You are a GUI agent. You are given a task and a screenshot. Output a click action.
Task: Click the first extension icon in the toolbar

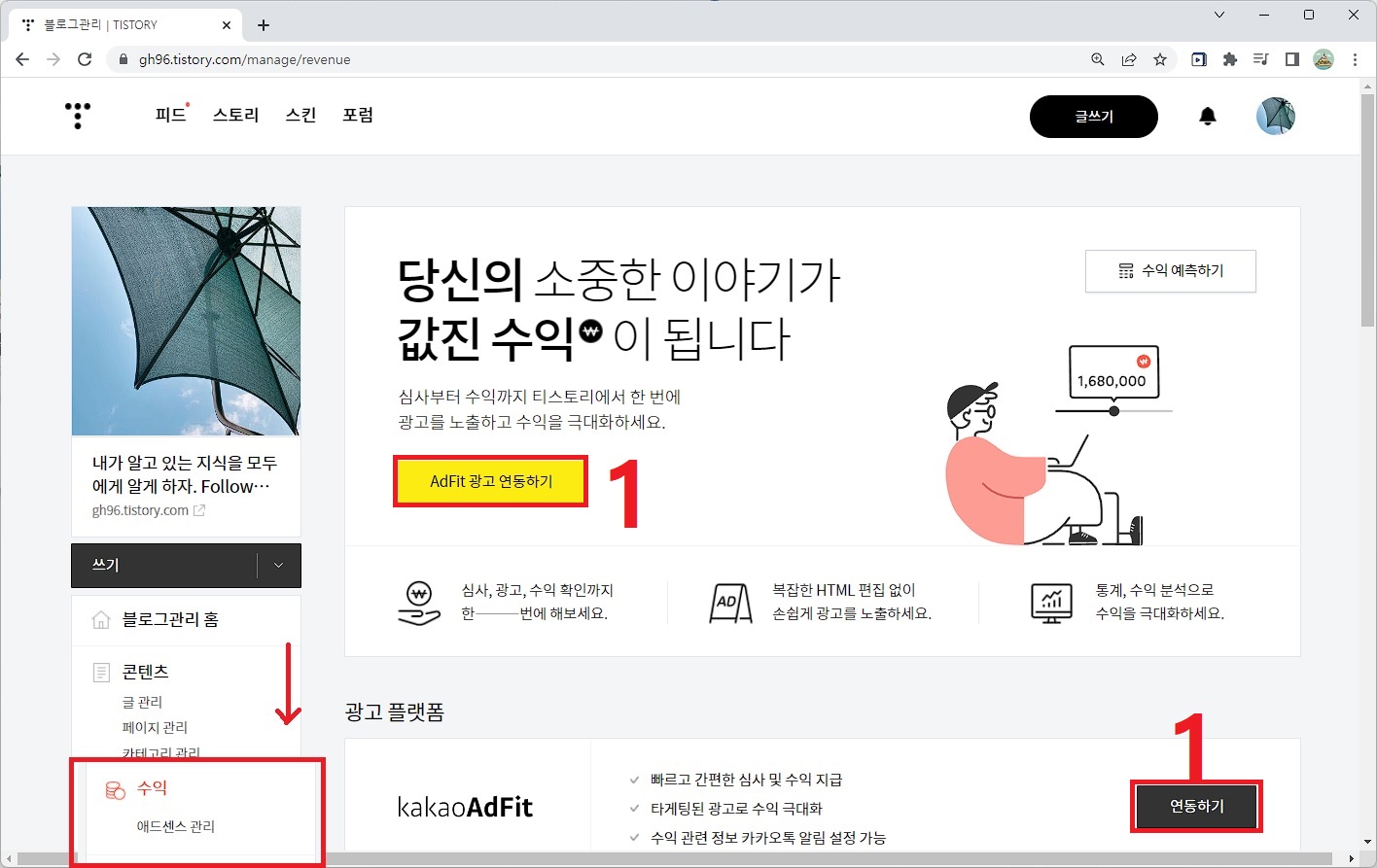point(1199,59)
